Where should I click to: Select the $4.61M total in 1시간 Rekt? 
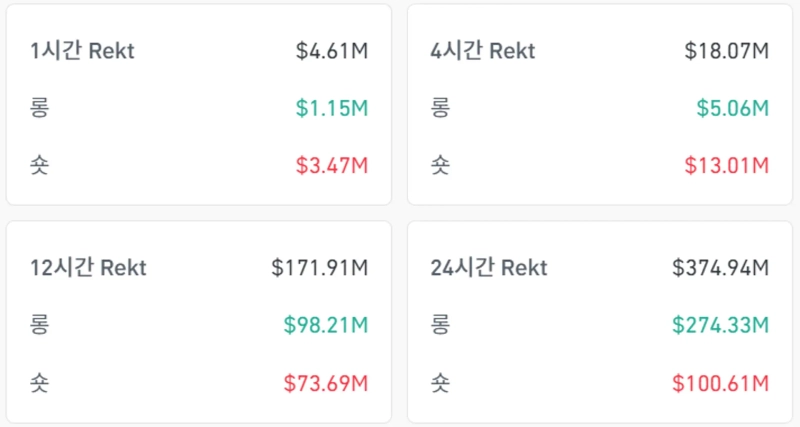click(x=332, y=51)
